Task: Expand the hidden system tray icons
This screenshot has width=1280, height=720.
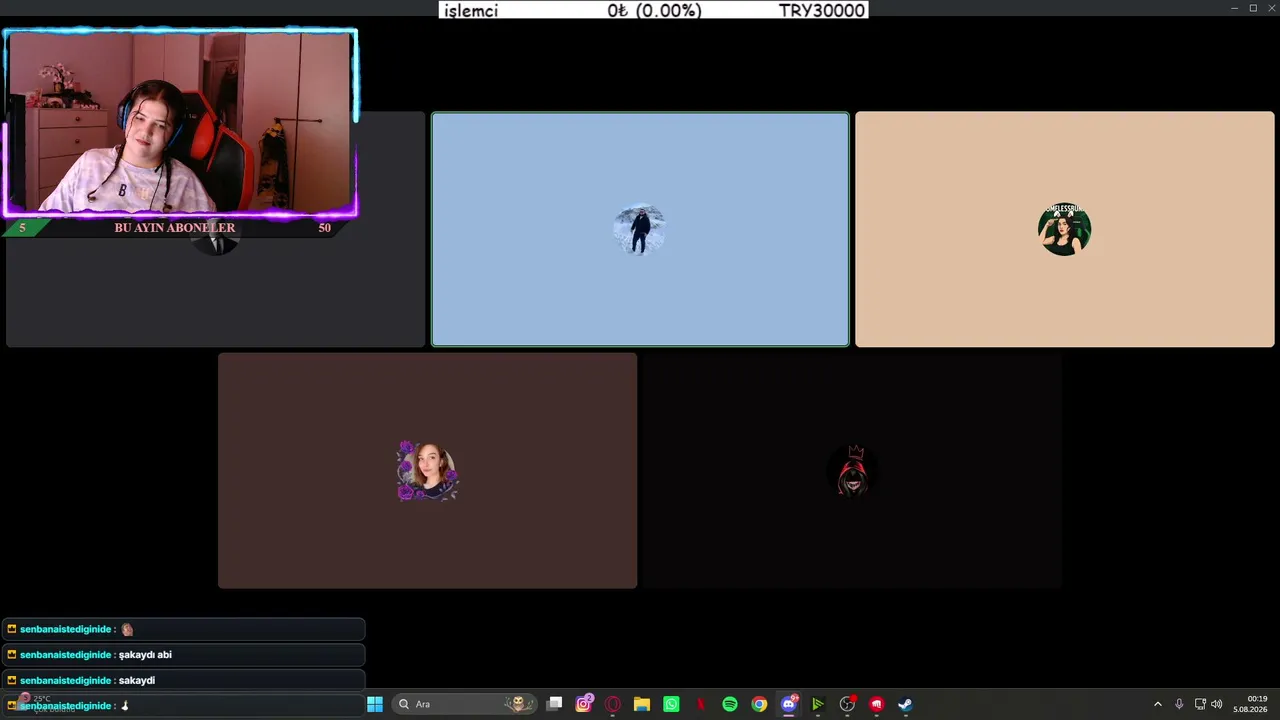Action: click(1158, 704)
